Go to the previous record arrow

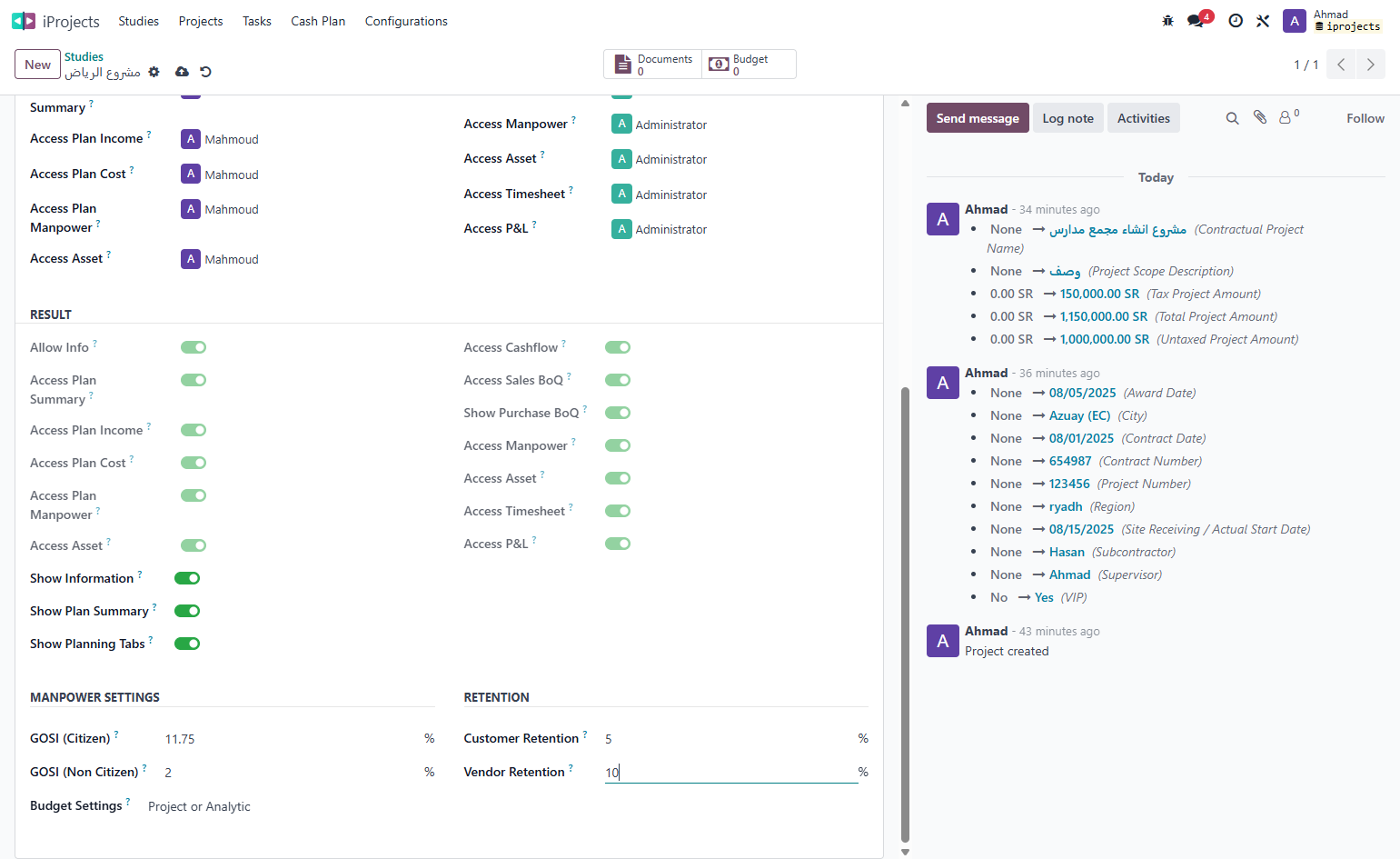tap(1341, 65)
